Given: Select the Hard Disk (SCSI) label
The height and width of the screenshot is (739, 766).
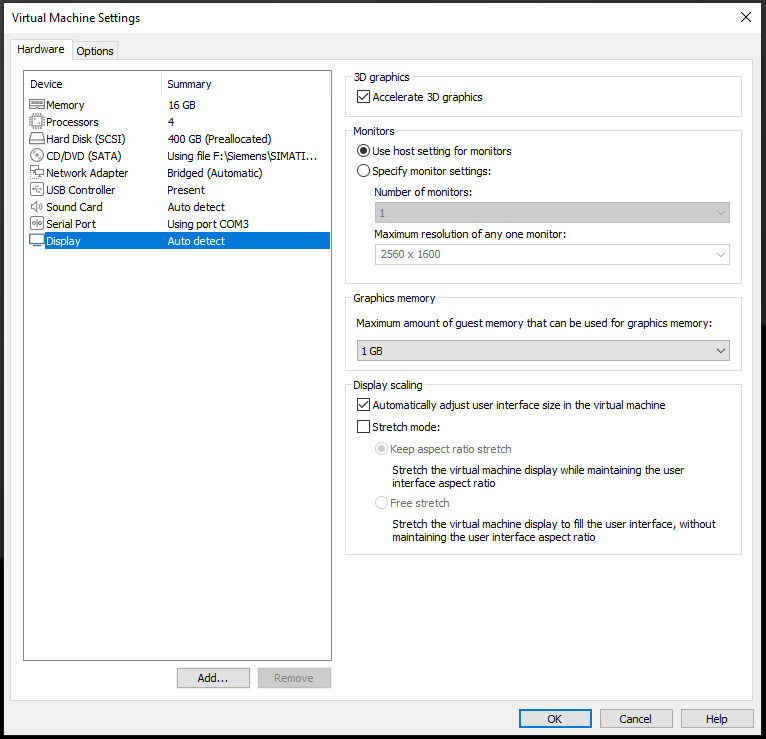Looking at the screenshot, I should tap(85, 139).
